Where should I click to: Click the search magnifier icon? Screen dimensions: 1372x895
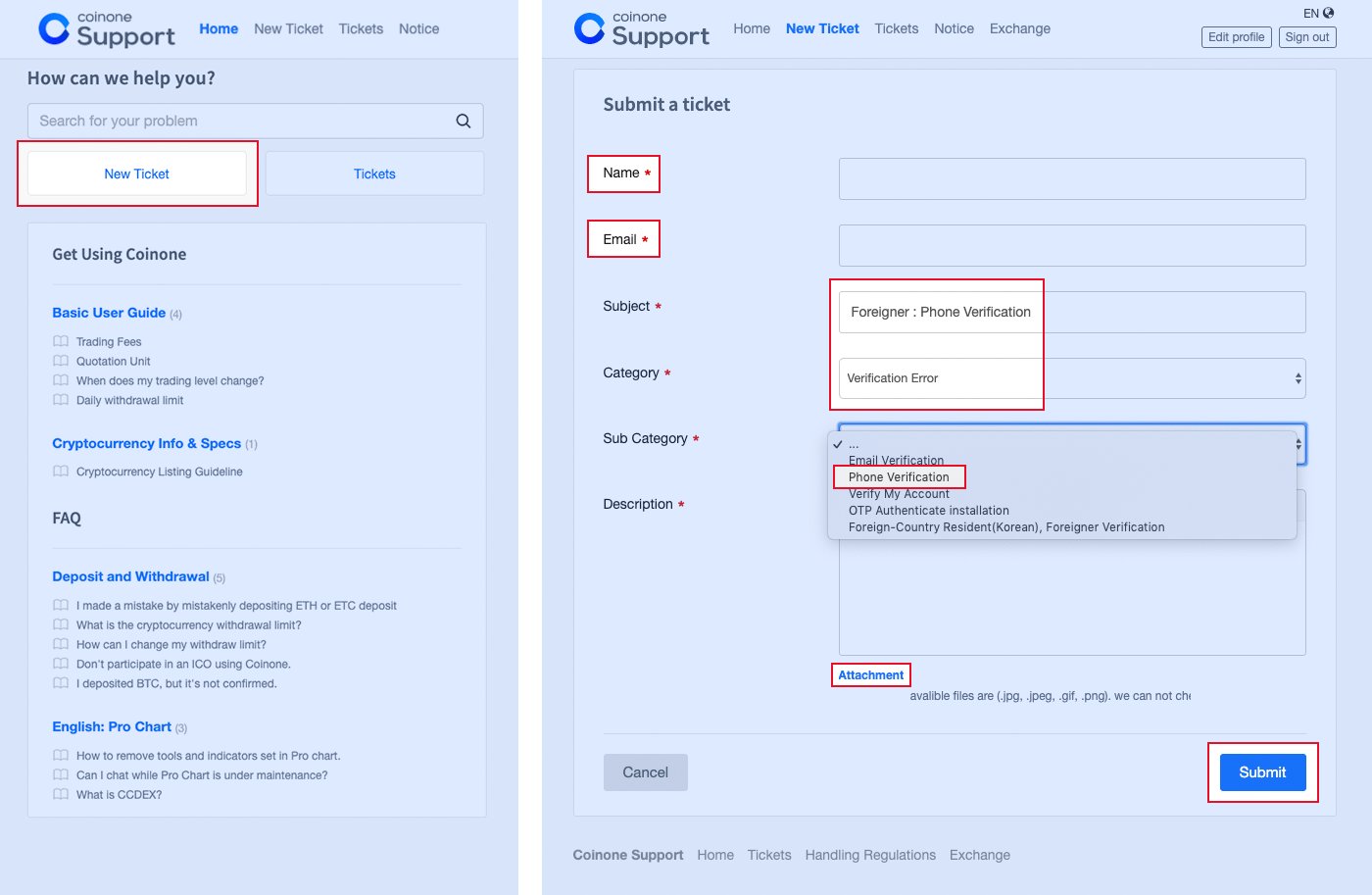click(462, 121)
